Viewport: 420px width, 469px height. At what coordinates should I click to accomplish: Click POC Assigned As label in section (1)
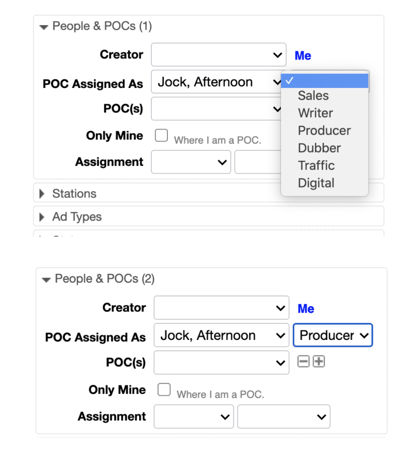[93, 84]
